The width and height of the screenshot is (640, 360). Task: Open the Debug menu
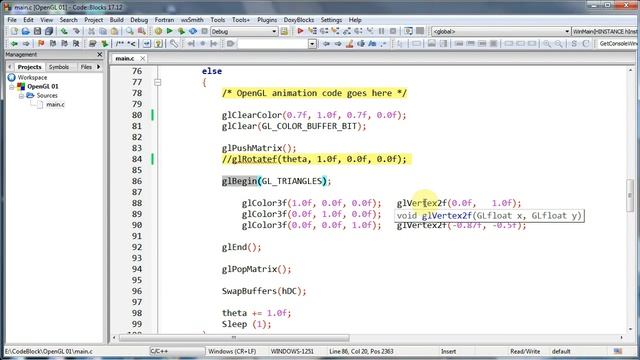pyautogui.click(x=139, y=20)
